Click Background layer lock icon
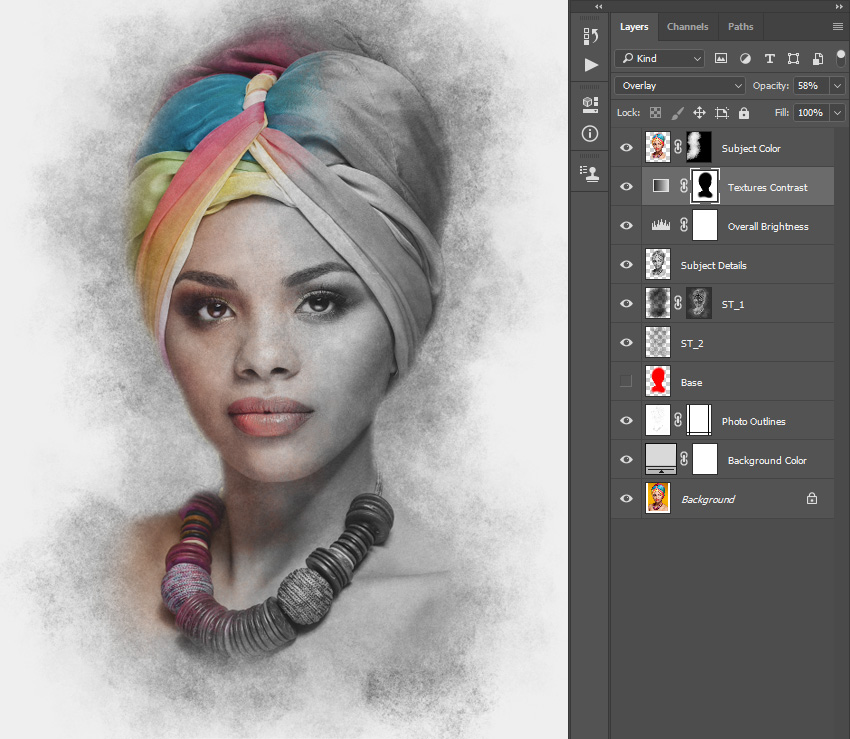The width and height of the screenshot is (850, 739). tap(812, 498)
